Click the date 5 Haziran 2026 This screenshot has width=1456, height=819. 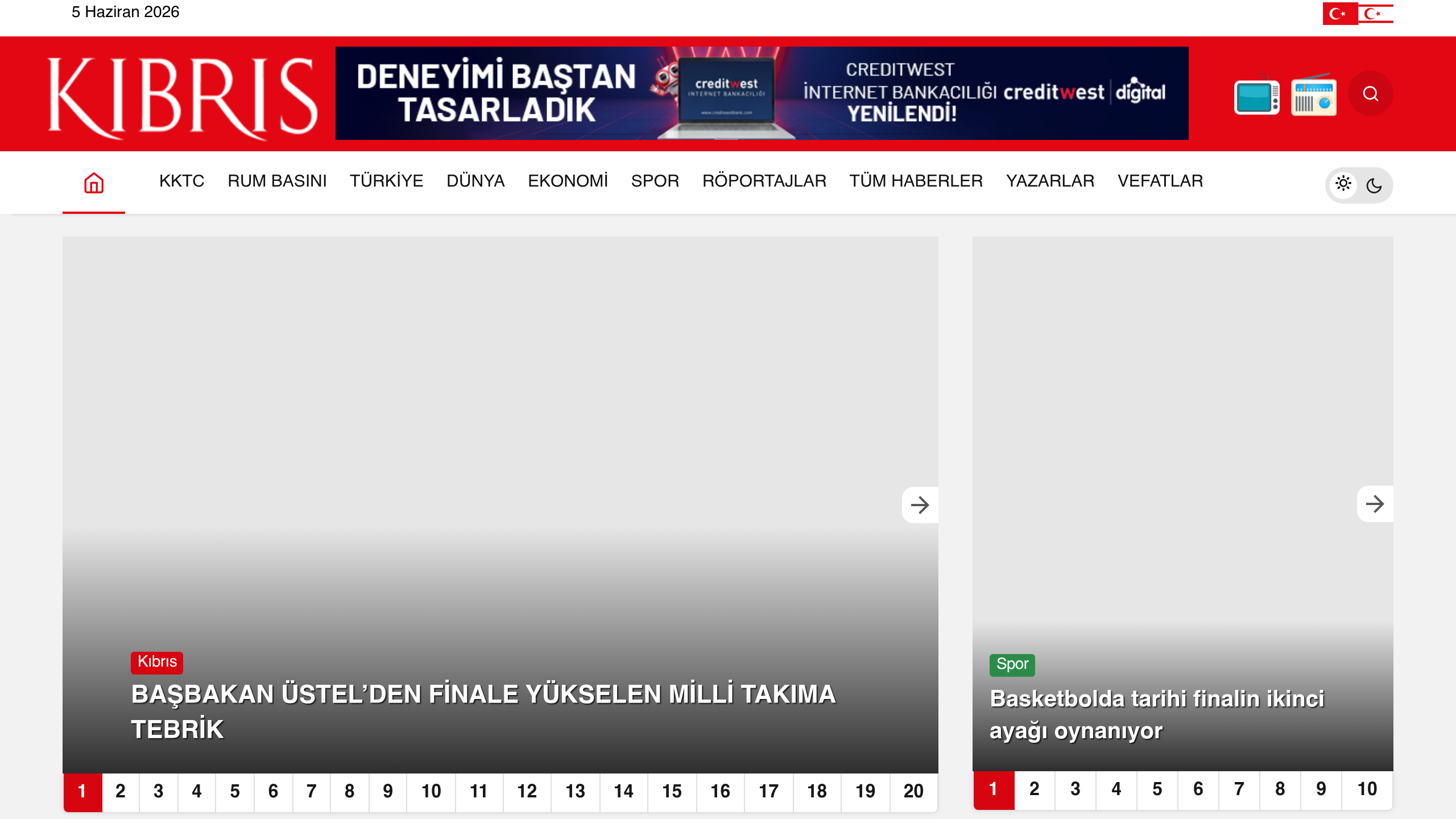(125, 12)
